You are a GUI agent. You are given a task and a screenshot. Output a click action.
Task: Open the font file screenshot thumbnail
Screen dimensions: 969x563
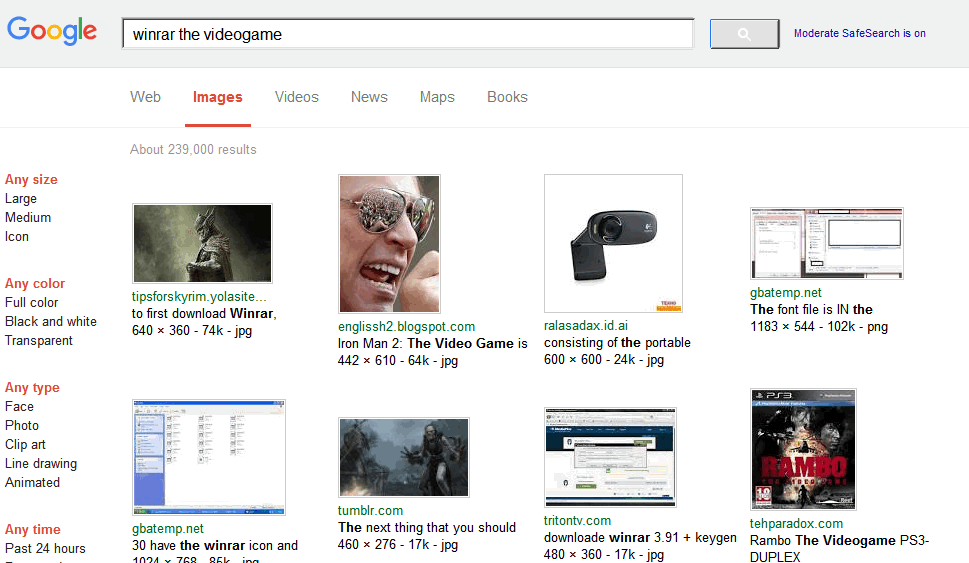(x=827, y=243)
